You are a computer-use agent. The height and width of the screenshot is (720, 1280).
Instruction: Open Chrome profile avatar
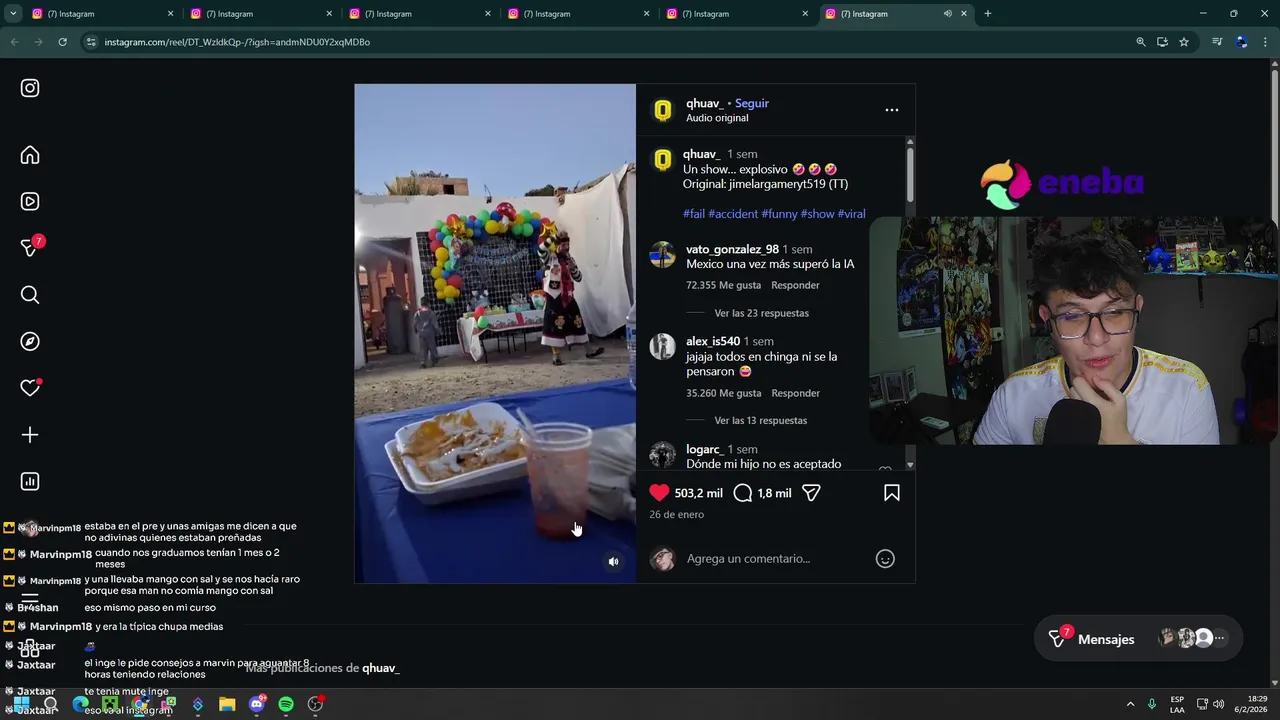(1241, 42)
